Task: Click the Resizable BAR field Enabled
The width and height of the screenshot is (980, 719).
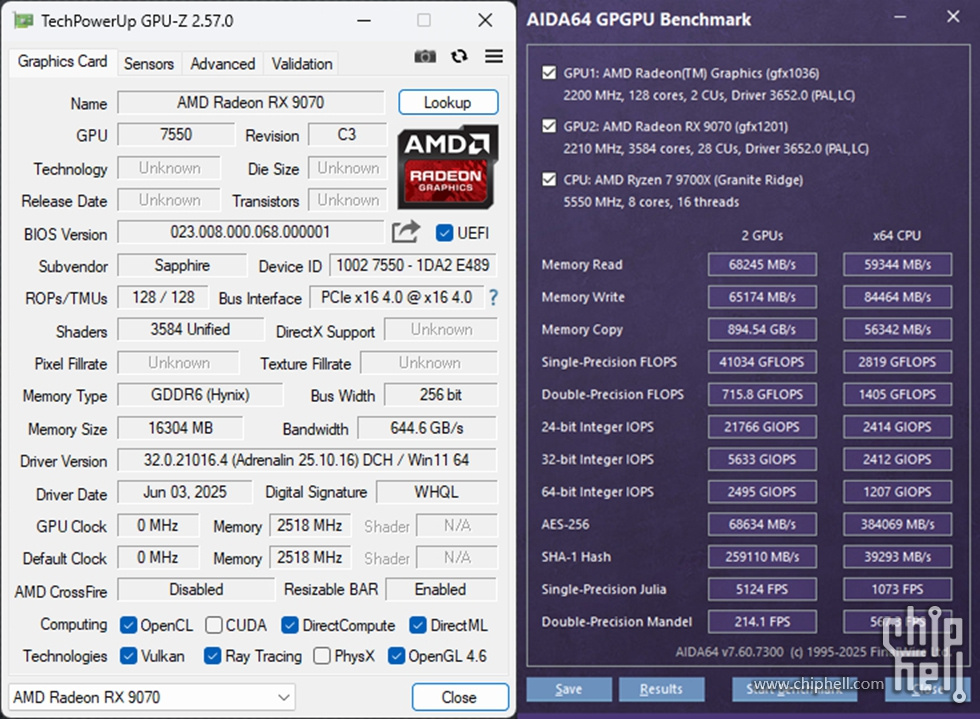Action: [441, 590]
